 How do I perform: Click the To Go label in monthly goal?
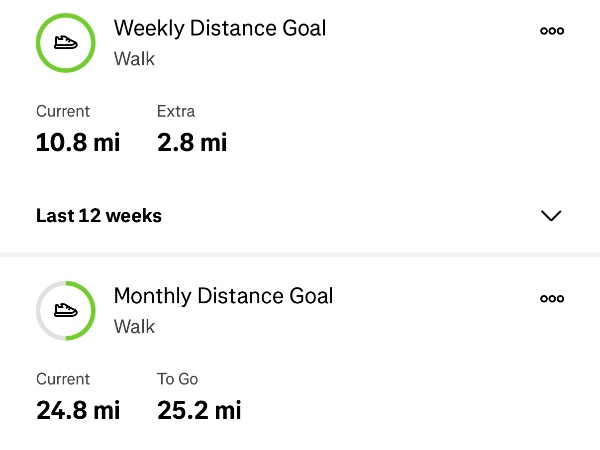click(178, 379)
